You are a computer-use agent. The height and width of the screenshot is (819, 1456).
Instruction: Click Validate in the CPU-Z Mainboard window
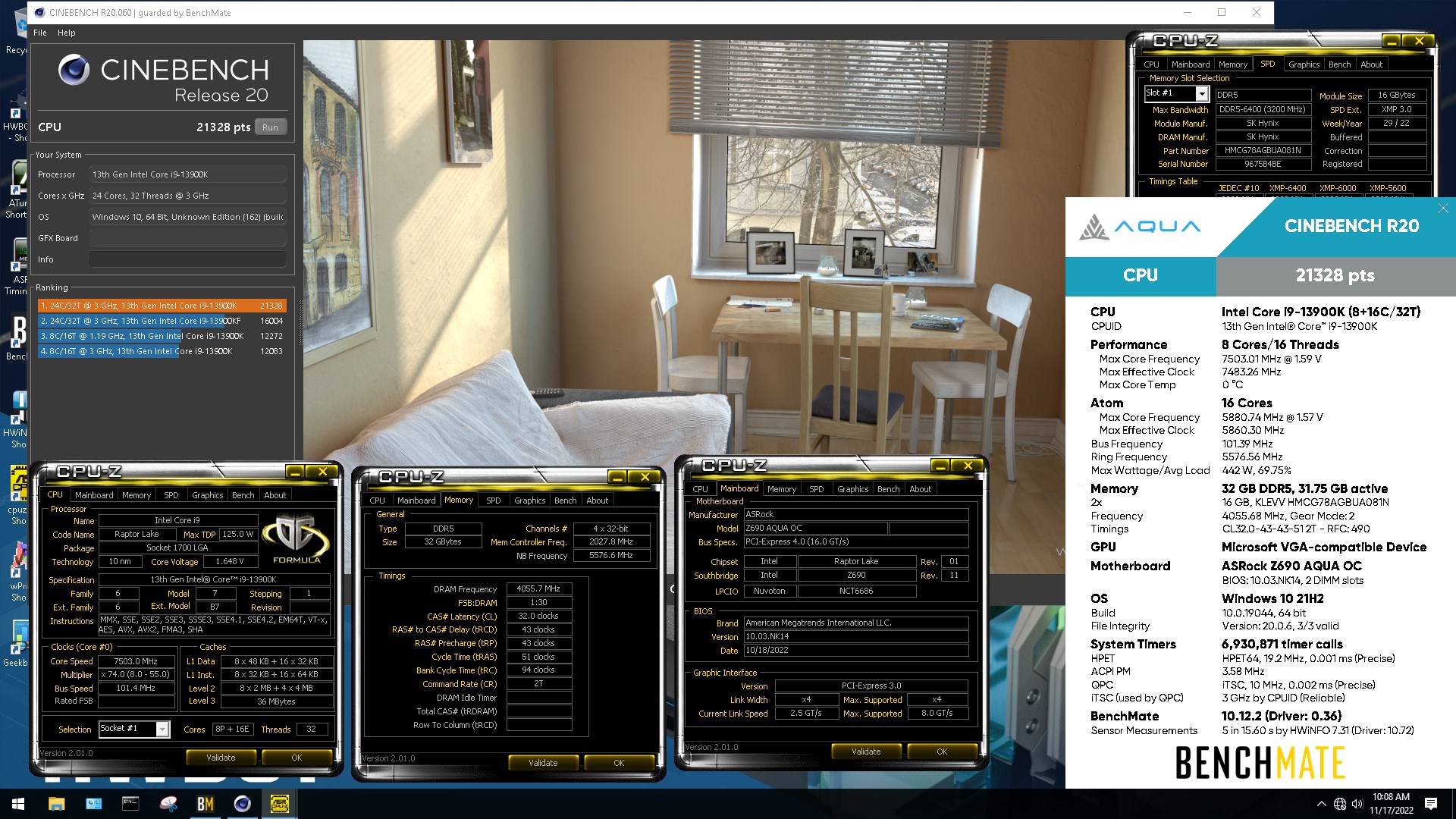866,752
